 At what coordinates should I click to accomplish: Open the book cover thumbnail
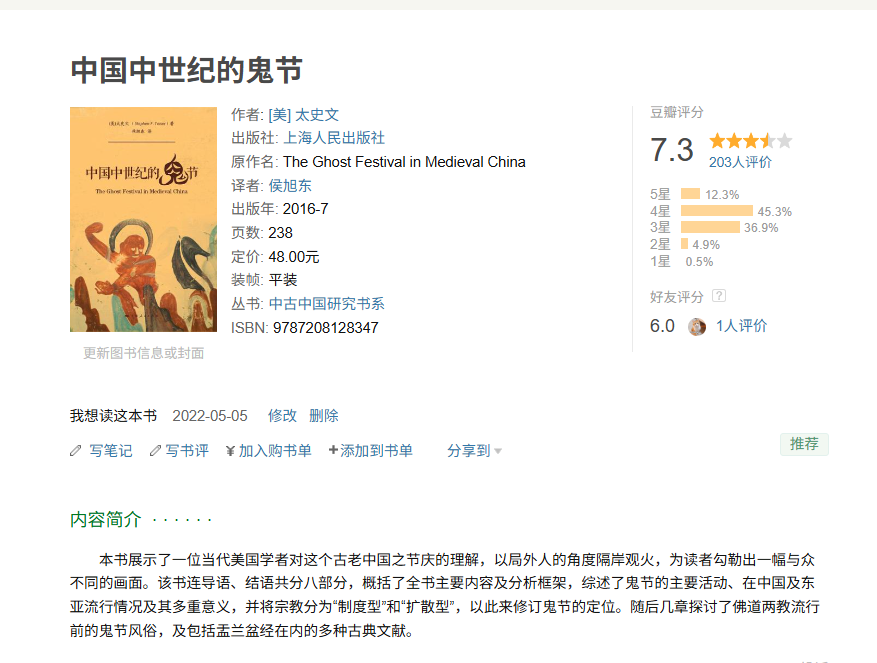[143, 219]
